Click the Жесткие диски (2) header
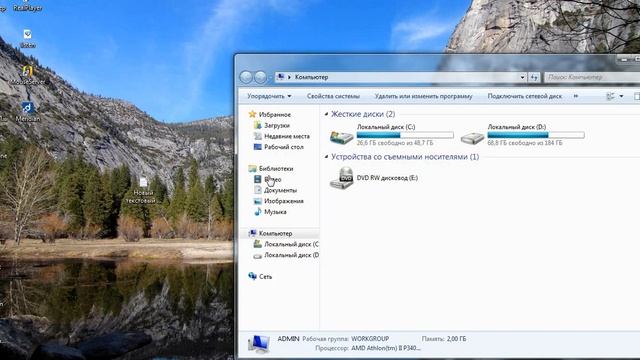 (x=363, y=114)
